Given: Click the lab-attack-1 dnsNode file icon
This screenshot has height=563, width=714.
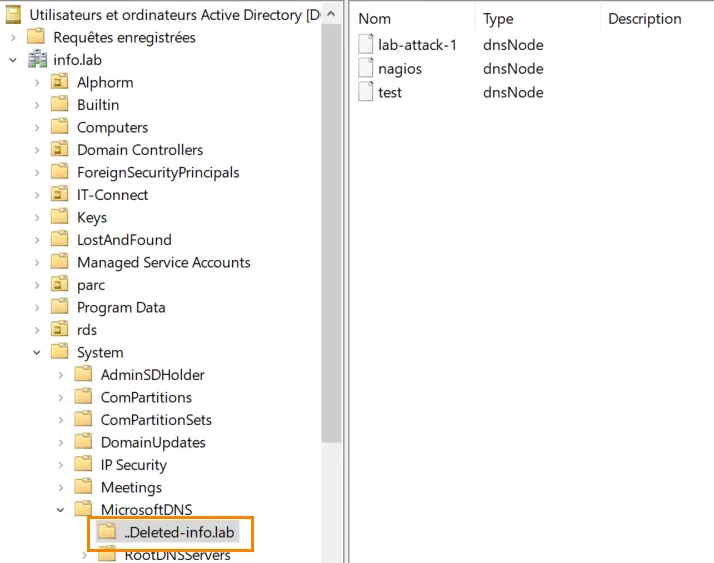Looking at the screenshot, I should tap(366, 45).
